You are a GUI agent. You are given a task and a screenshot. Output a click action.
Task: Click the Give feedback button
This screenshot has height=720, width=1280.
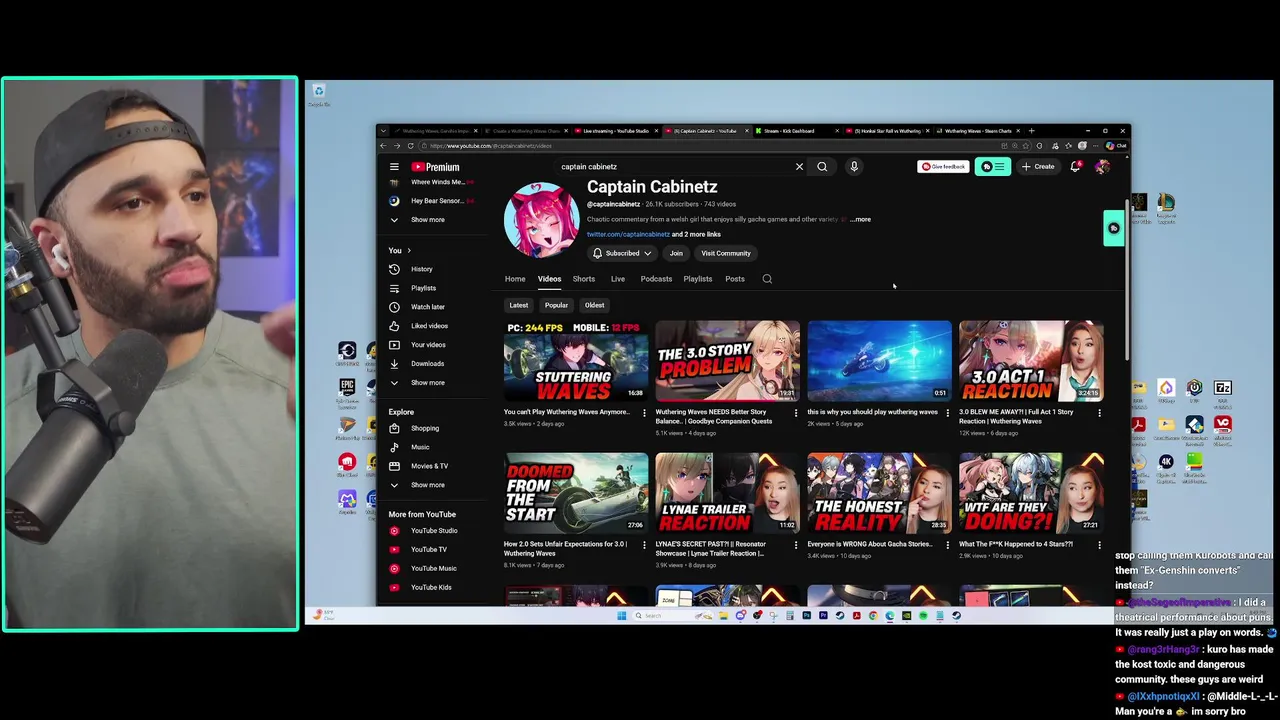[943, 167]
